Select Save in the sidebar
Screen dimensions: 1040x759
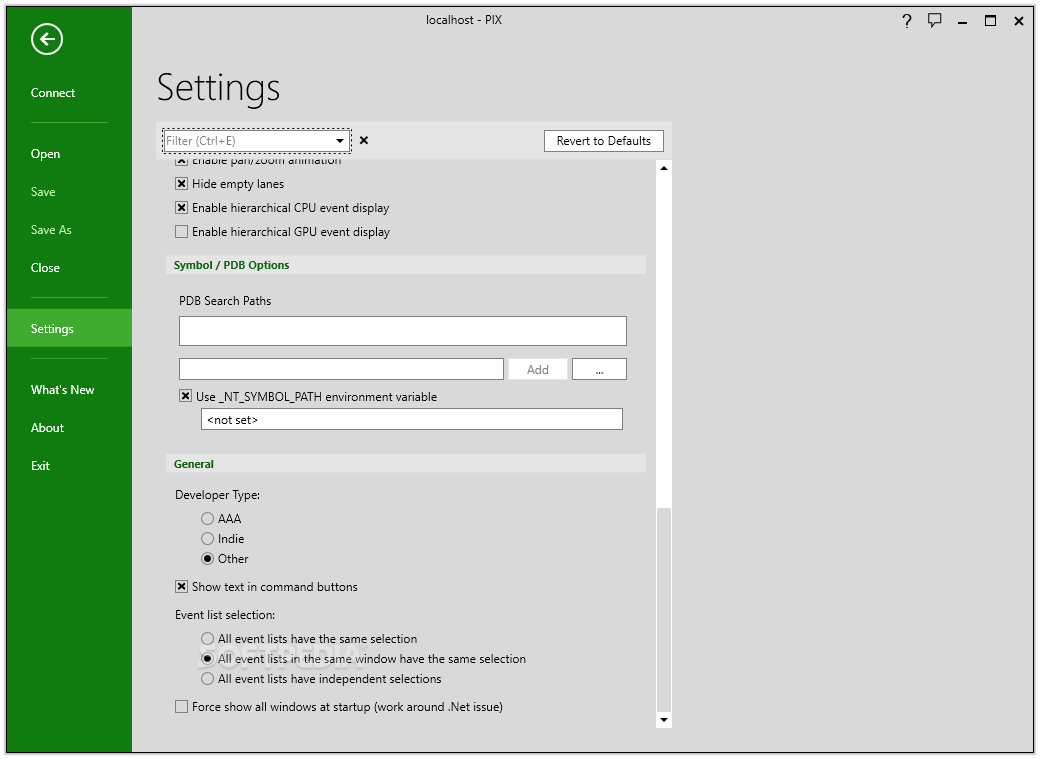(43, 192)
